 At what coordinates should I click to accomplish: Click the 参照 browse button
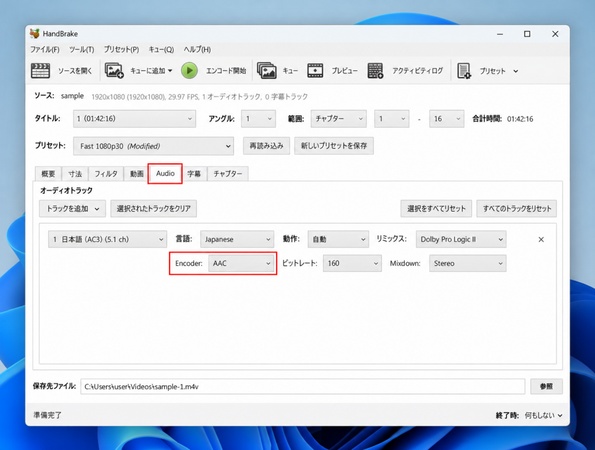point(546,386)
